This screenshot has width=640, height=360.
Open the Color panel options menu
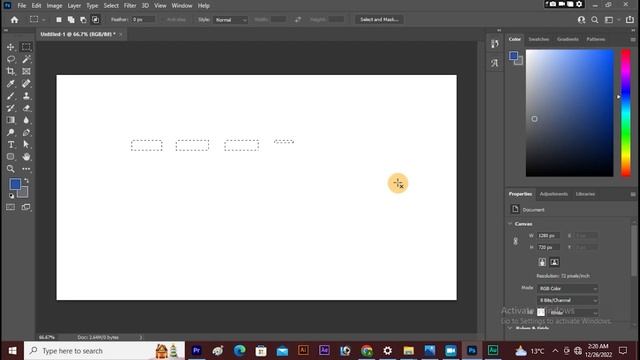633,40
